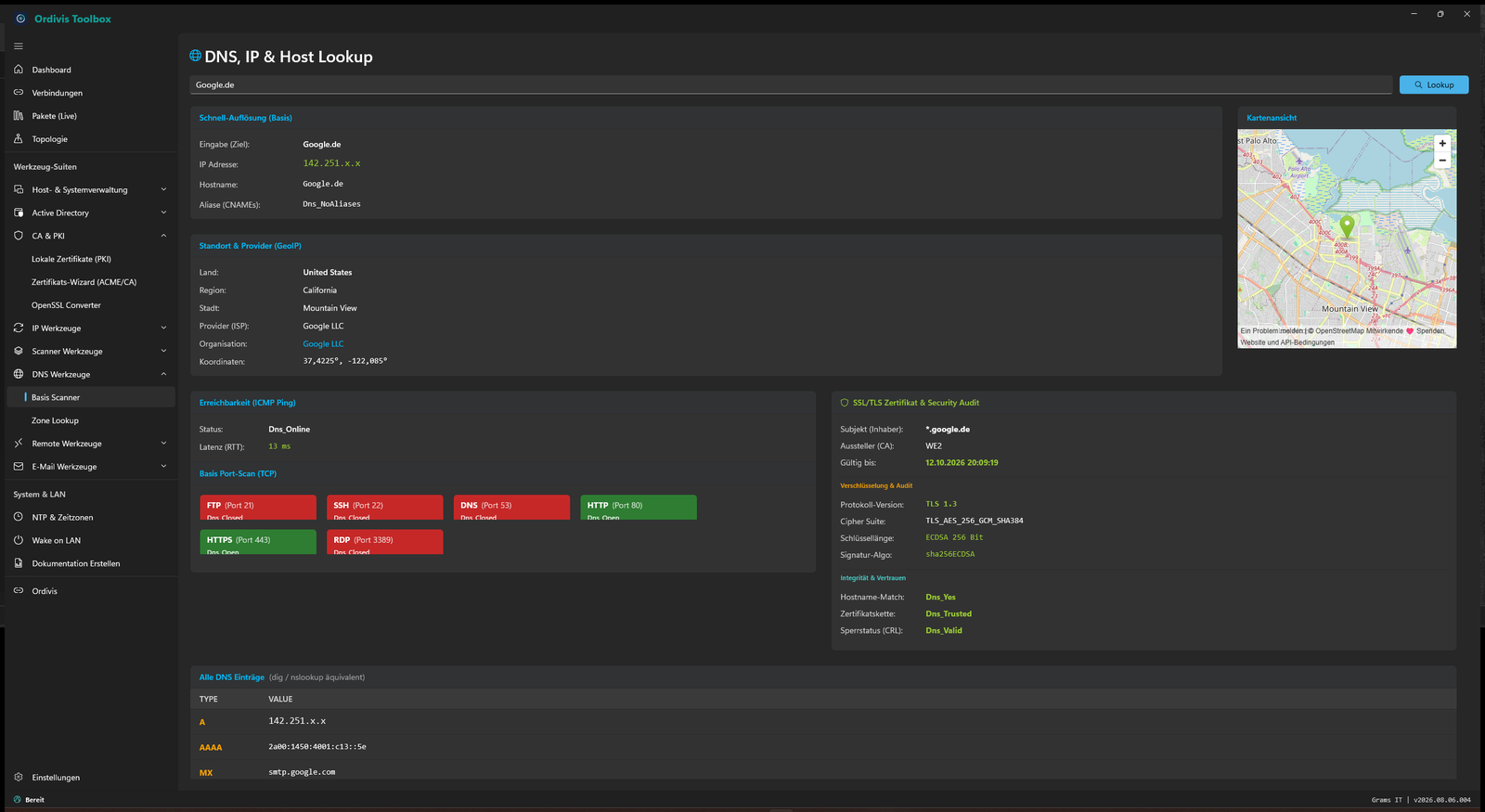Click the E-Mail Werkzeuge envelope icon
This screenshot has height=812, width=1485.
19,467
